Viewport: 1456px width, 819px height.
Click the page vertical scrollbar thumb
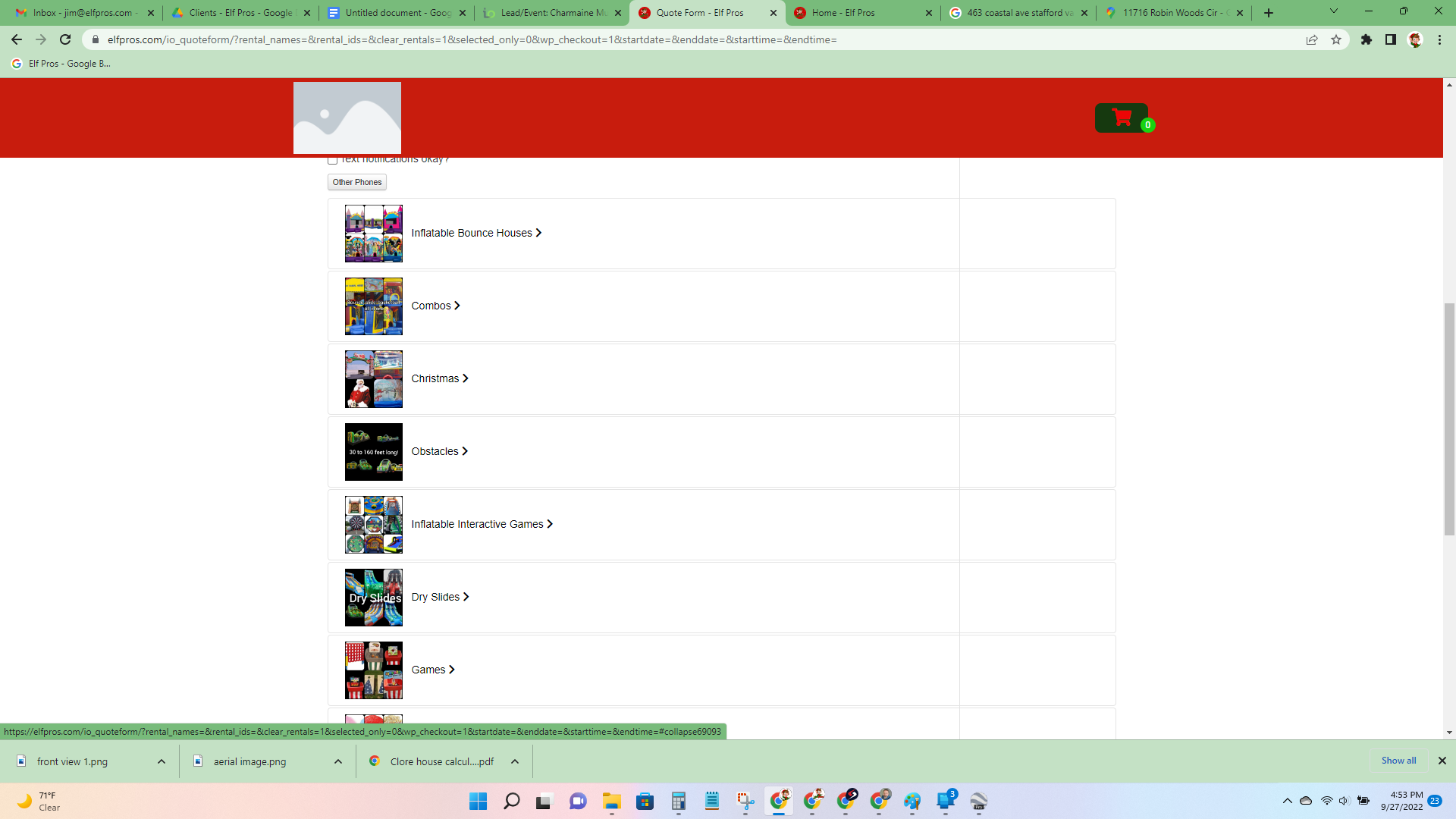pyautogui.click(x=1449, y=419)
